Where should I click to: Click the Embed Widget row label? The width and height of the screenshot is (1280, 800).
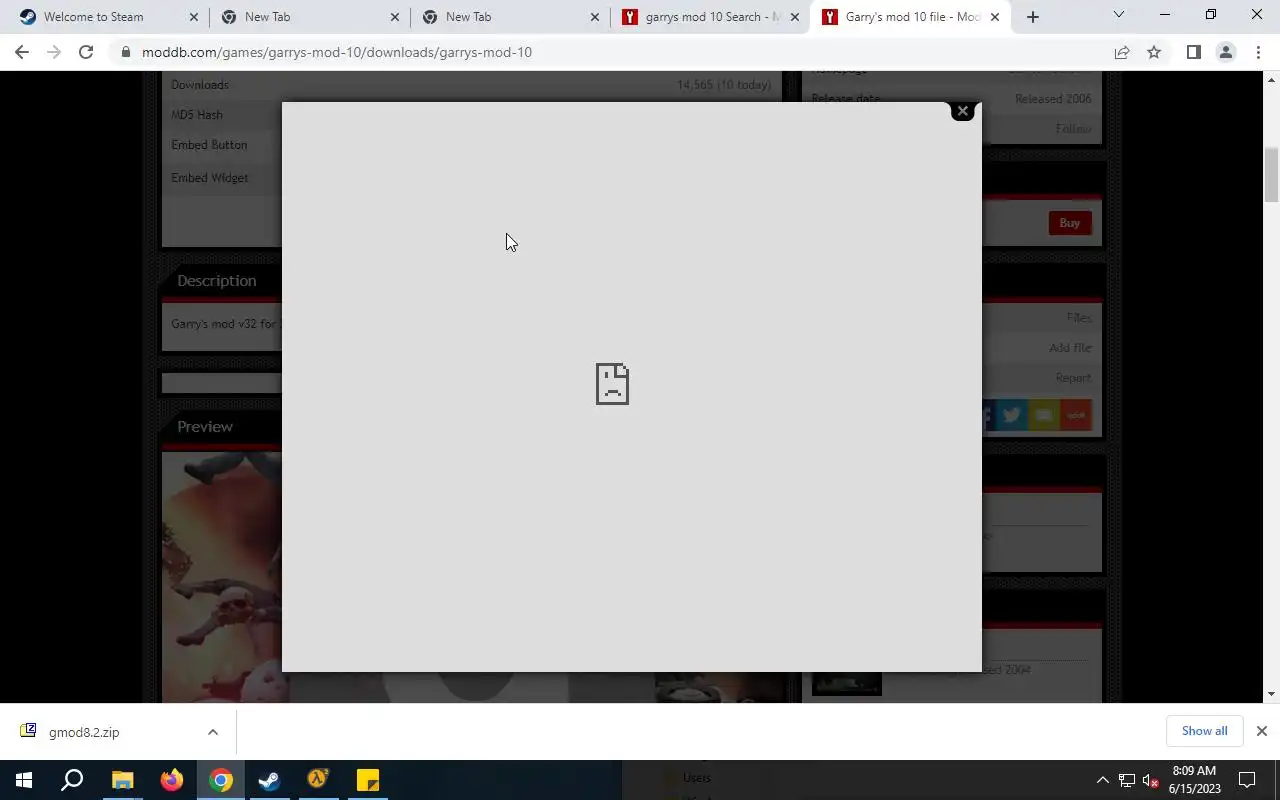[x=210, y=178]
